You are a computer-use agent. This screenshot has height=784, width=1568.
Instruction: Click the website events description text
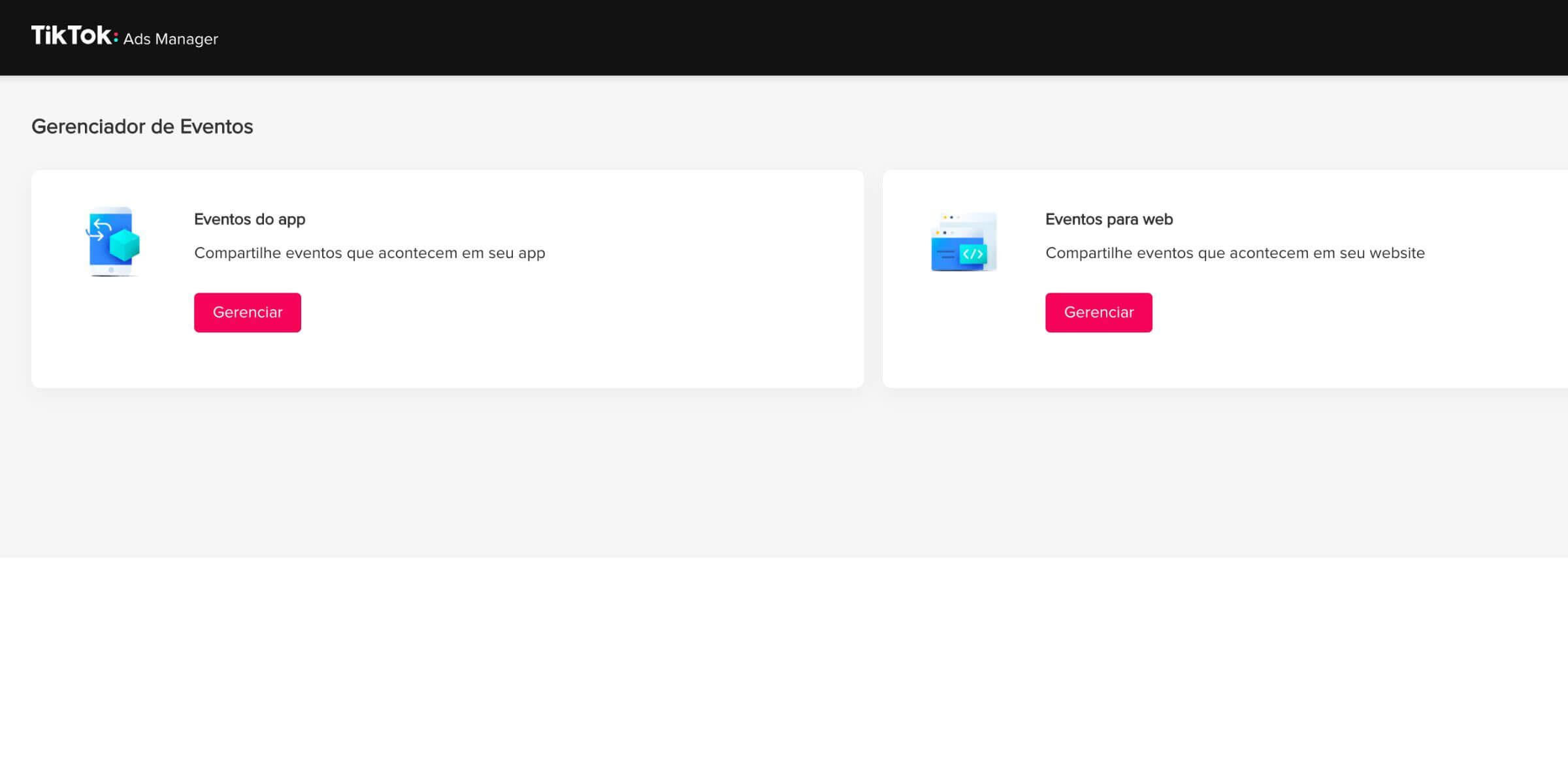[x=1234, y=253]
